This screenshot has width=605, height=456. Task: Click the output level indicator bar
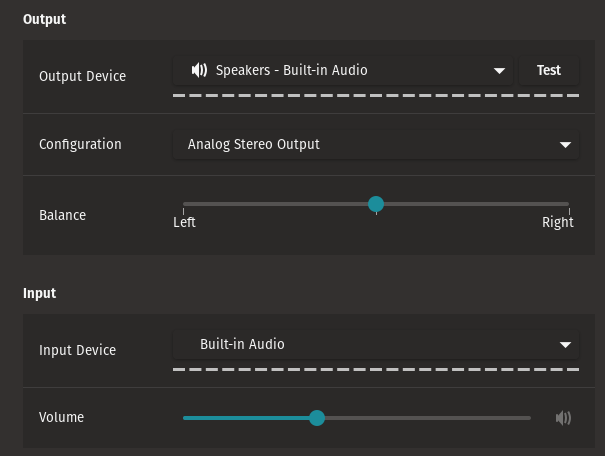click(x=376, y=95)
